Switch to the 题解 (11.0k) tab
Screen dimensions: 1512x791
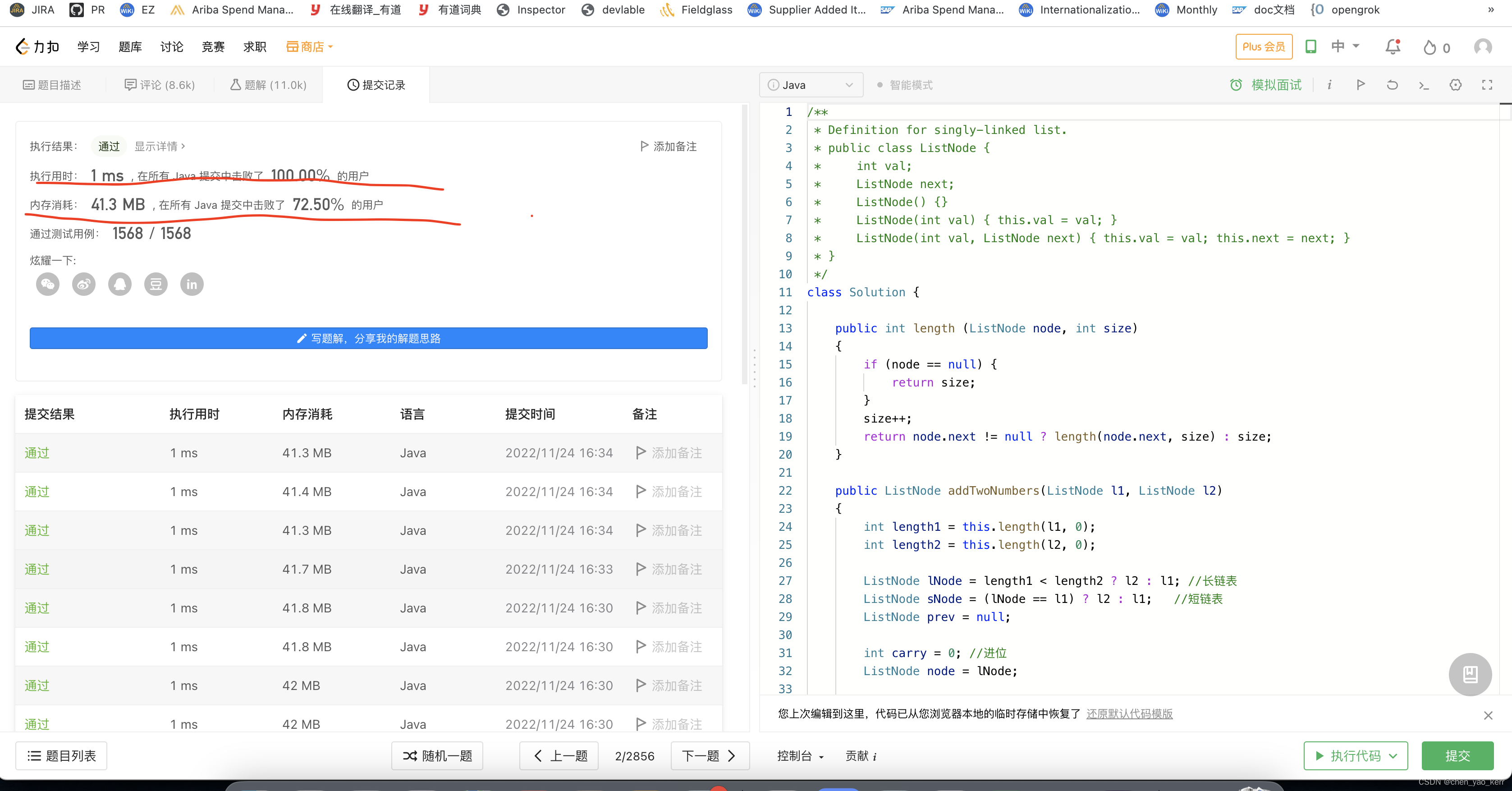pyautogui.click(x=268, y=85)
